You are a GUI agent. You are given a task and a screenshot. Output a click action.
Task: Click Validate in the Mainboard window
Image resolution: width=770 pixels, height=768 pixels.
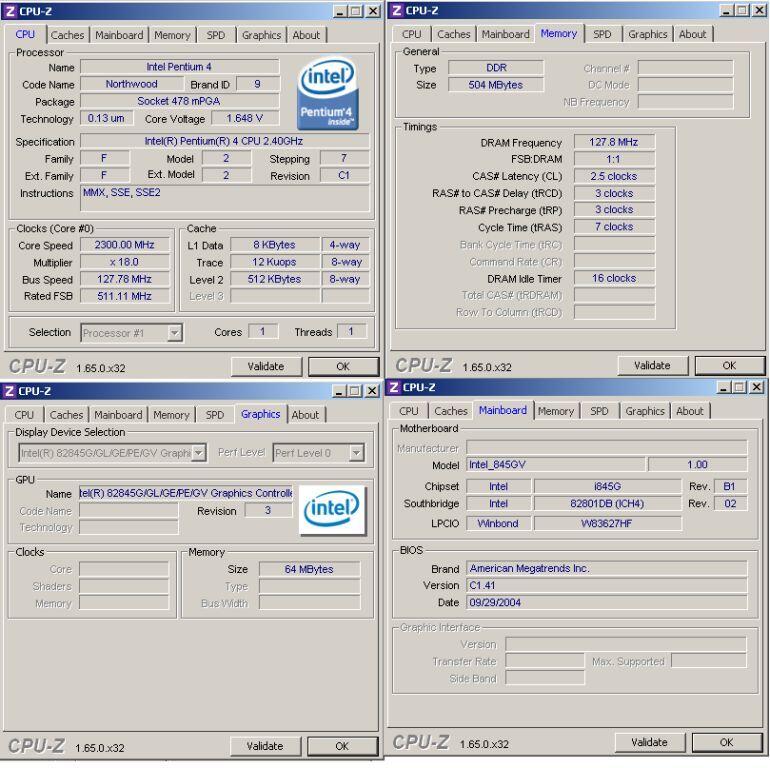click(x=649, y=742)
